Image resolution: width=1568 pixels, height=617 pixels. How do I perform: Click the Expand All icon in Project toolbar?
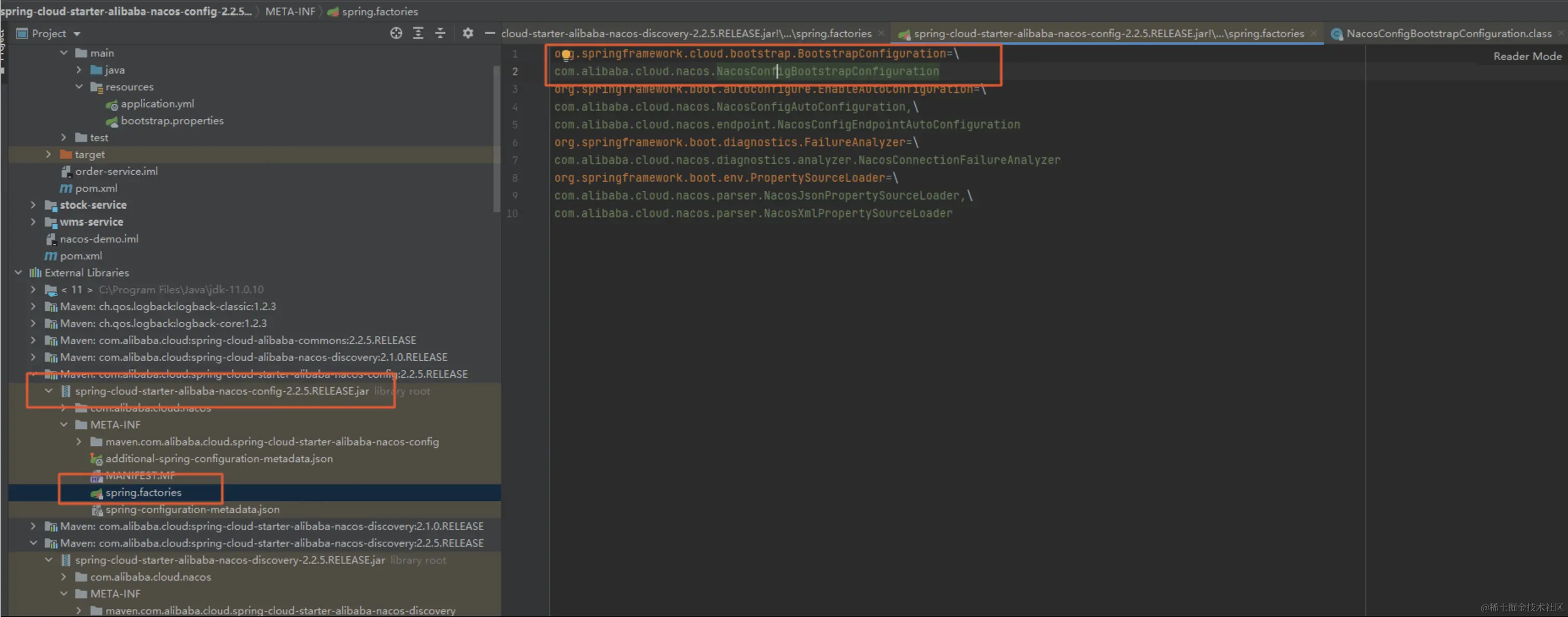(418, 34)
